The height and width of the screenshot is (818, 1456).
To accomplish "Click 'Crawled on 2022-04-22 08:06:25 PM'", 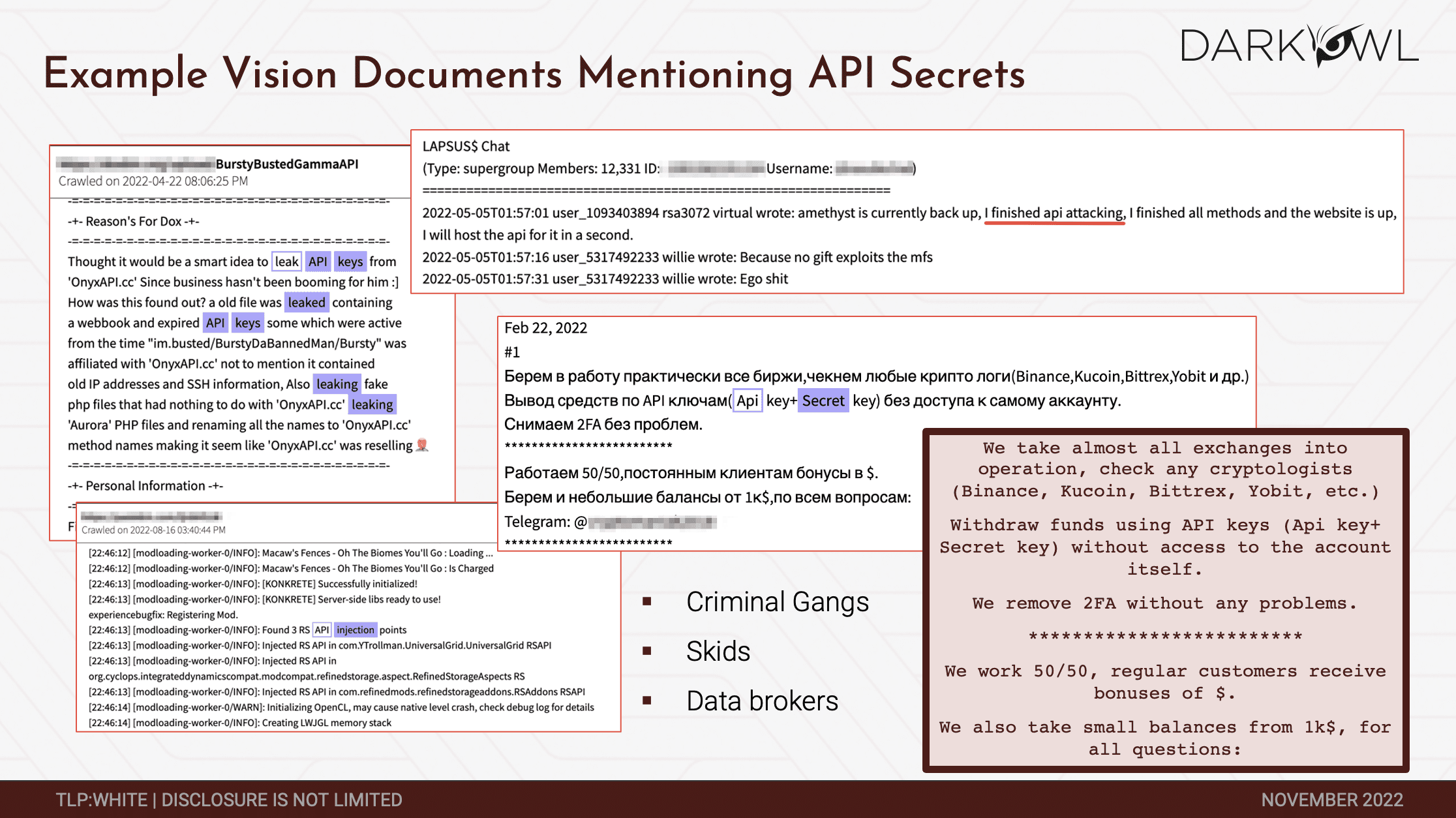I will 153,181.
